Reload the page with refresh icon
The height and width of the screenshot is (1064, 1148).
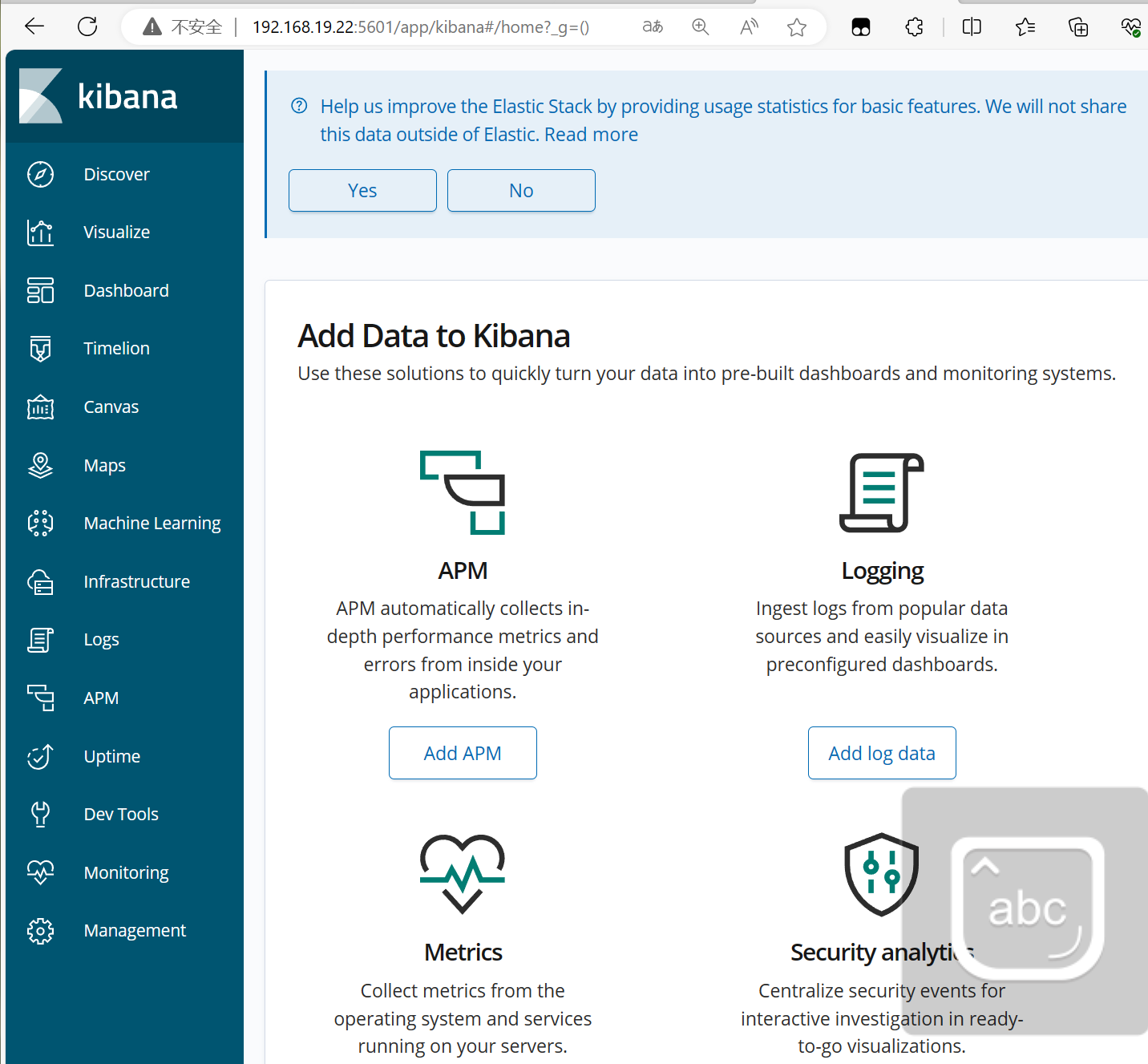tap(87, 26)
